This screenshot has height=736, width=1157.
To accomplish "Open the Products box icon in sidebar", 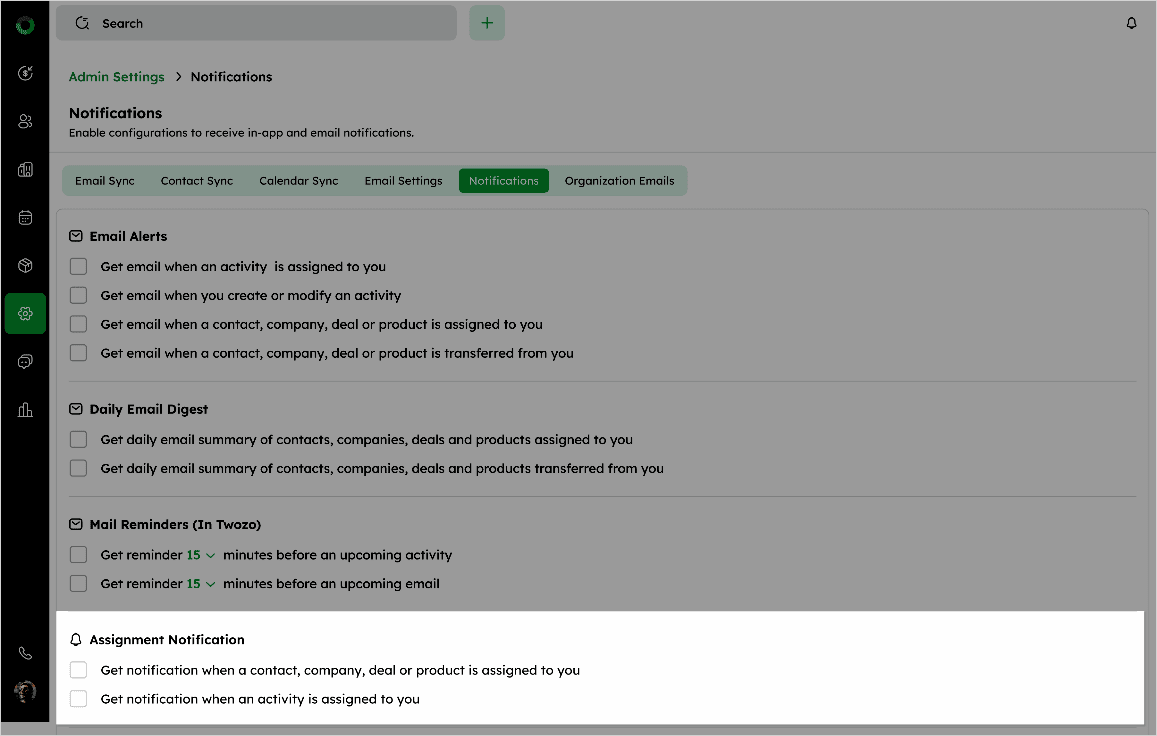I will pyautogui.click(x=25, y=265).
